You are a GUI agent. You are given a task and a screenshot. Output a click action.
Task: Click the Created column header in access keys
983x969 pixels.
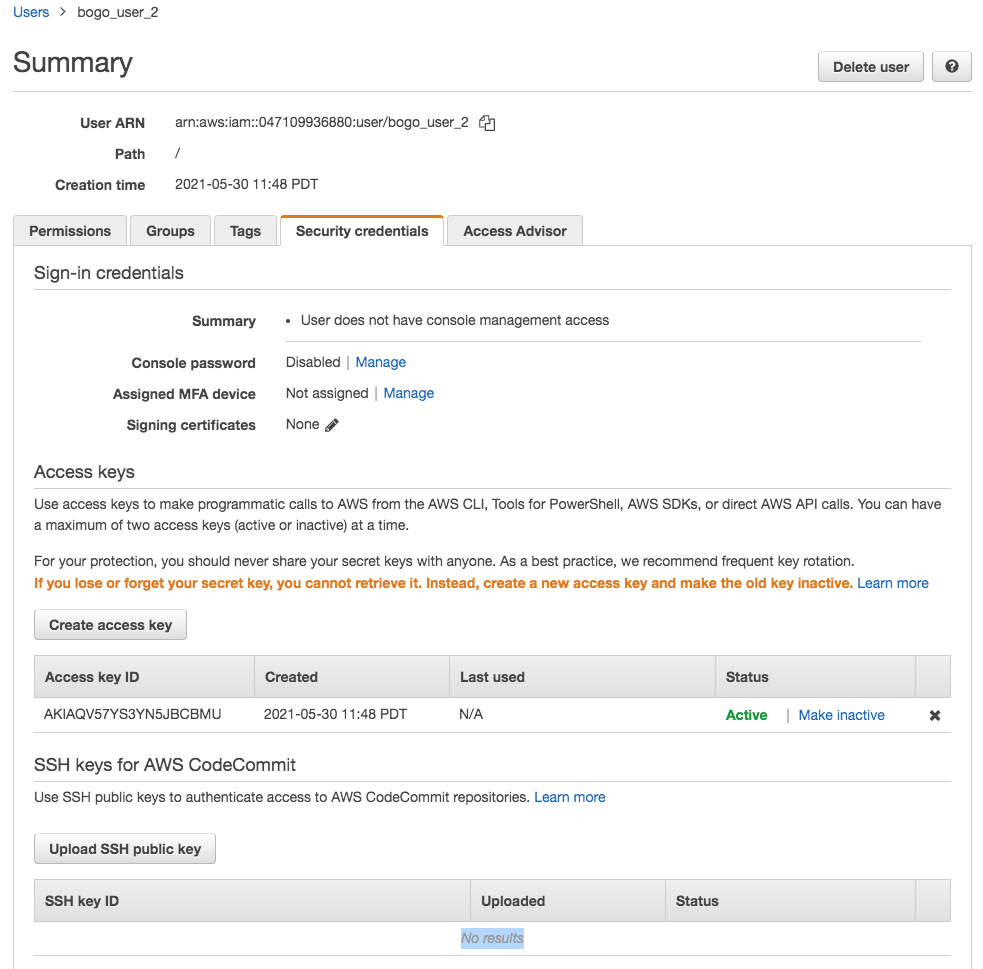(x=352, y=677)
